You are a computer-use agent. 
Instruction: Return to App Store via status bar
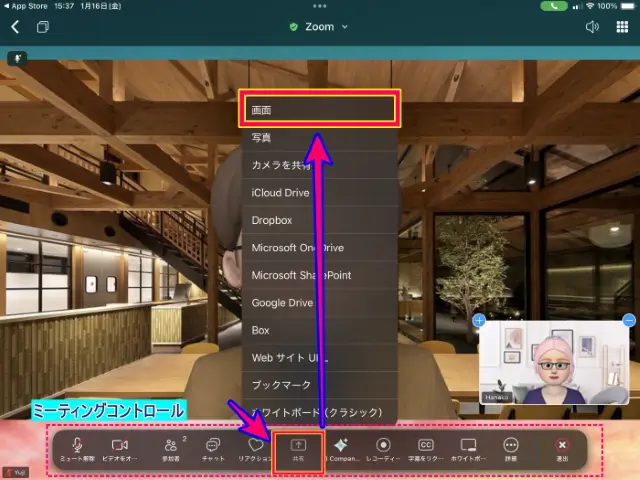[x=25, y=6]
